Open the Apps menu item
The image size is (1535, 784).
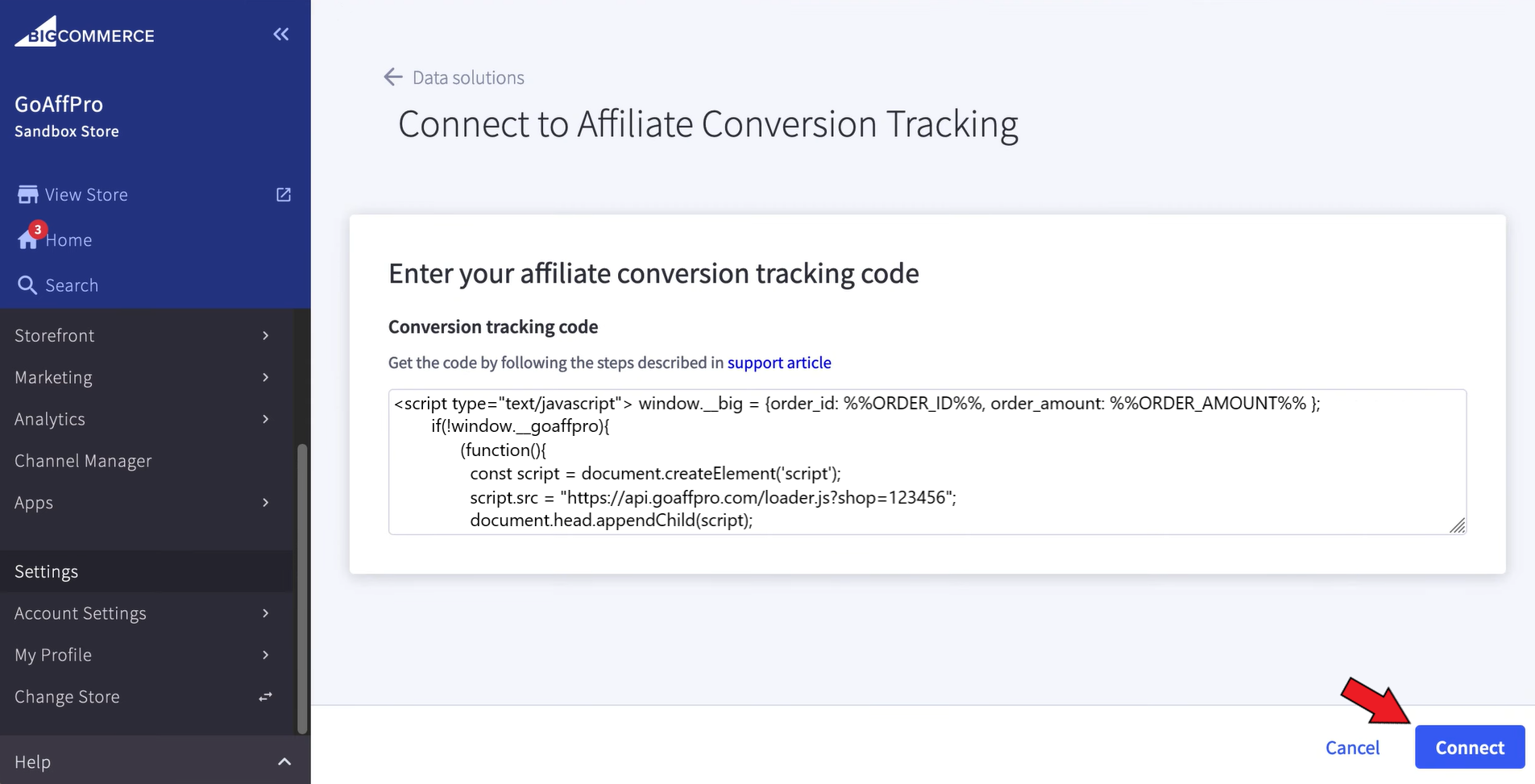(x=34, y=503)
